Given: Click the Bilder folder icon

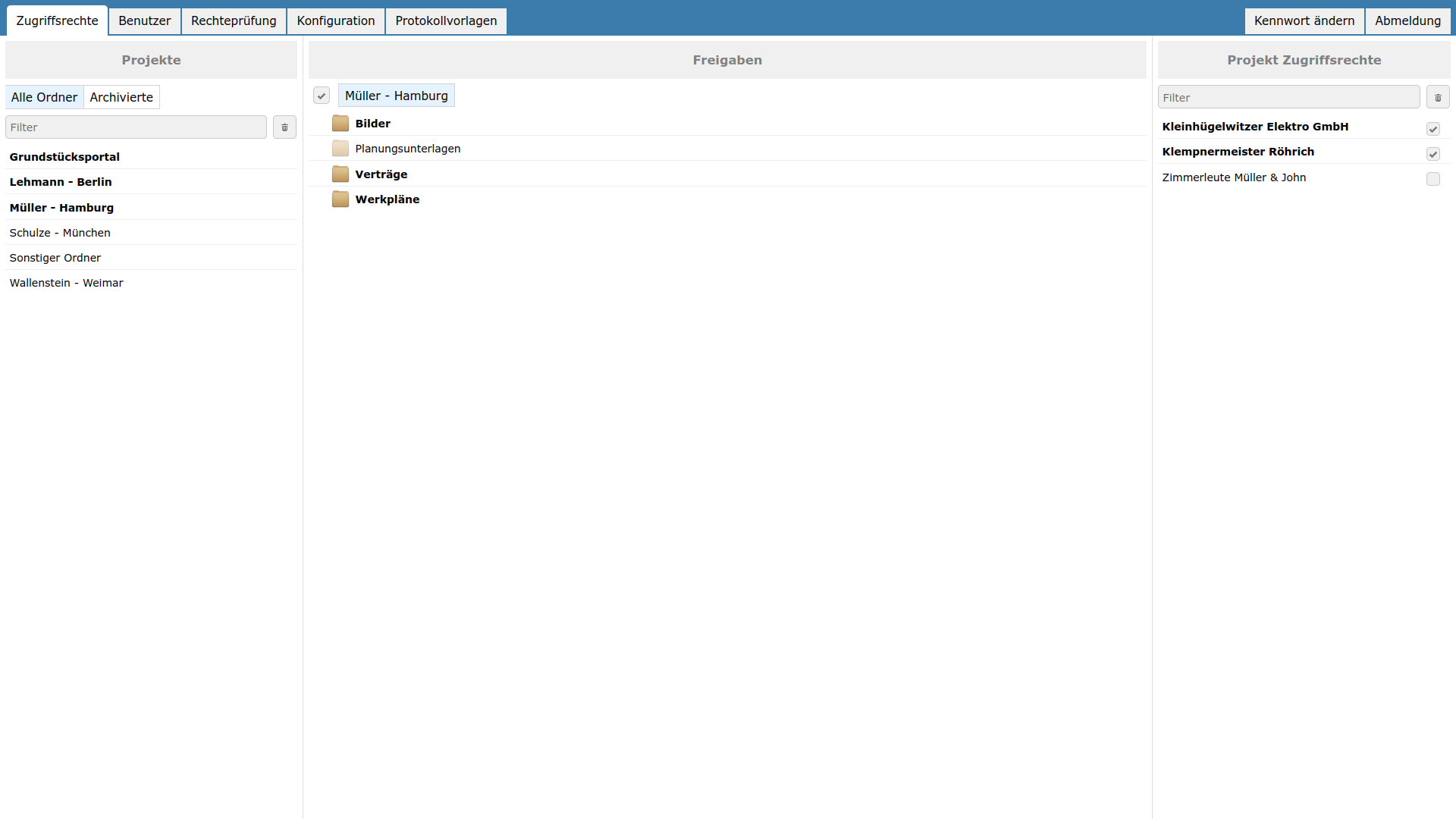Looking at the screenshot, I should [340, 124].
